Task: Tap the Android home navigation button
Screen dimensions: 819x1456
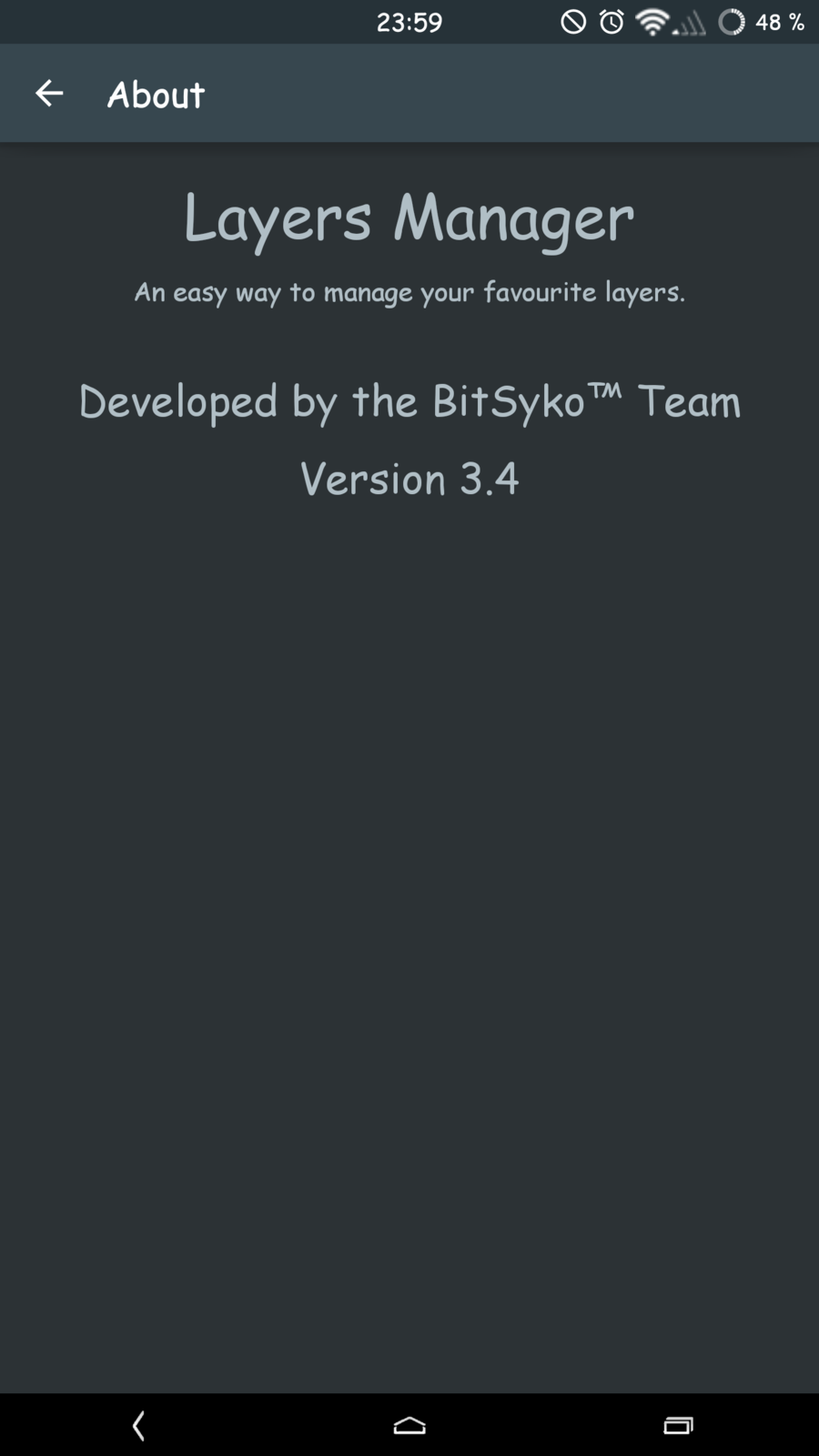Action: click(409, 1425)
